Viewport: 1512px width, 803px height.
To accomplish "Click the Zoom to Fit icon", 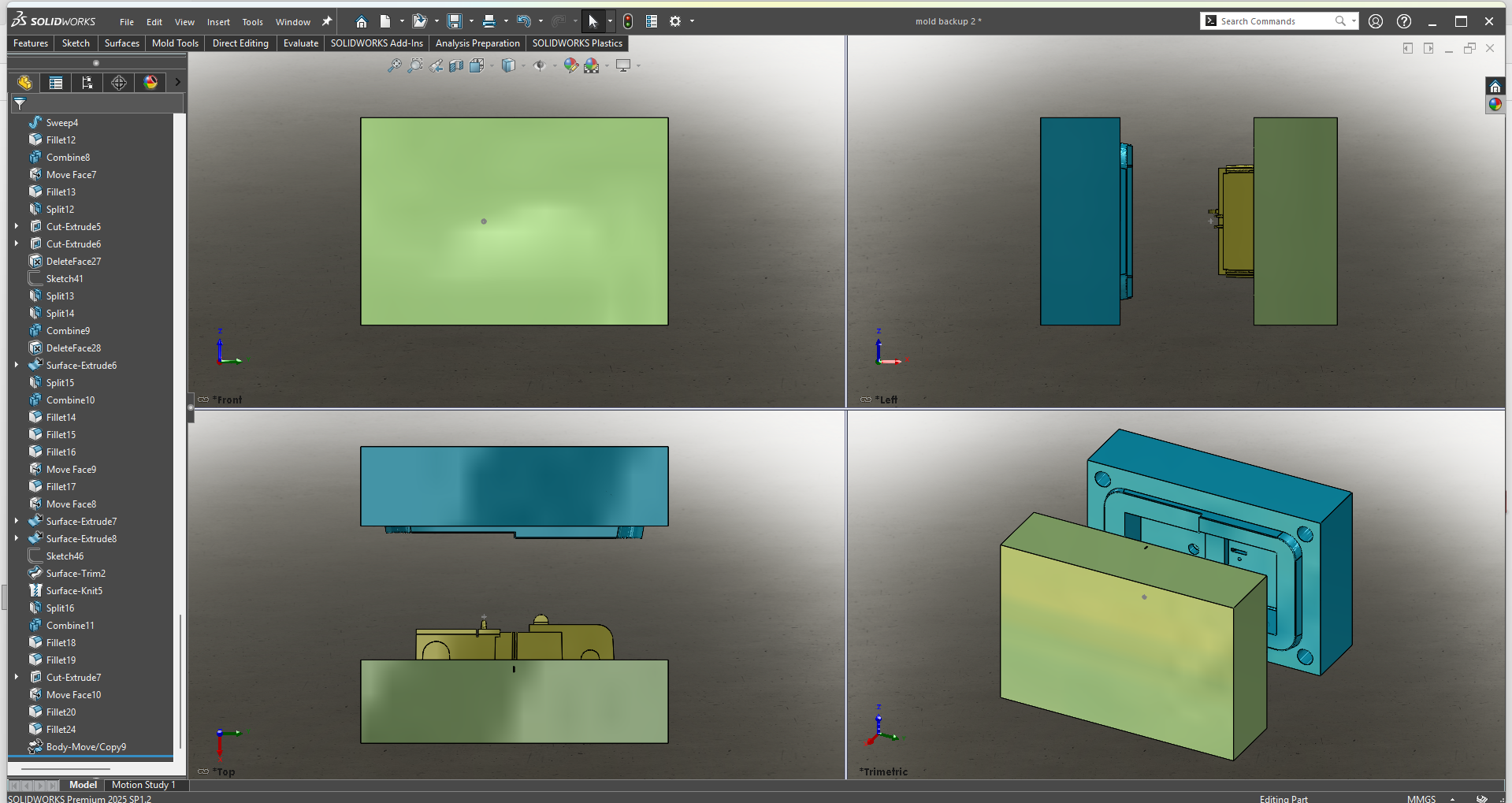I will click(x=395, y=65).
